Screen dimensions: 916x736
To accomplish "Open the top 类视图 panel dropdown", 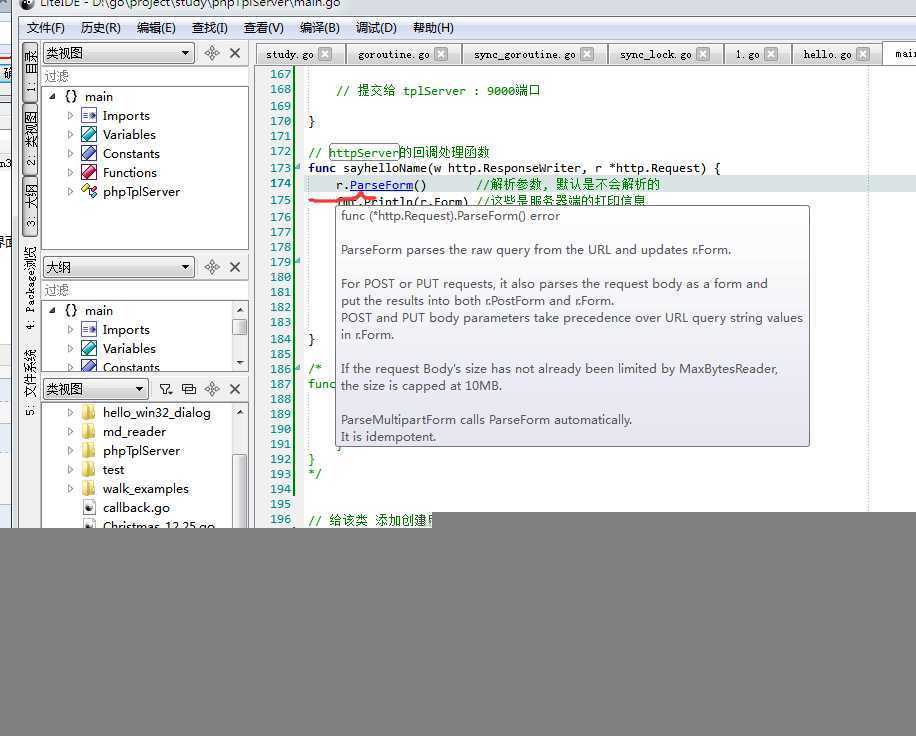I will (119, 53).
